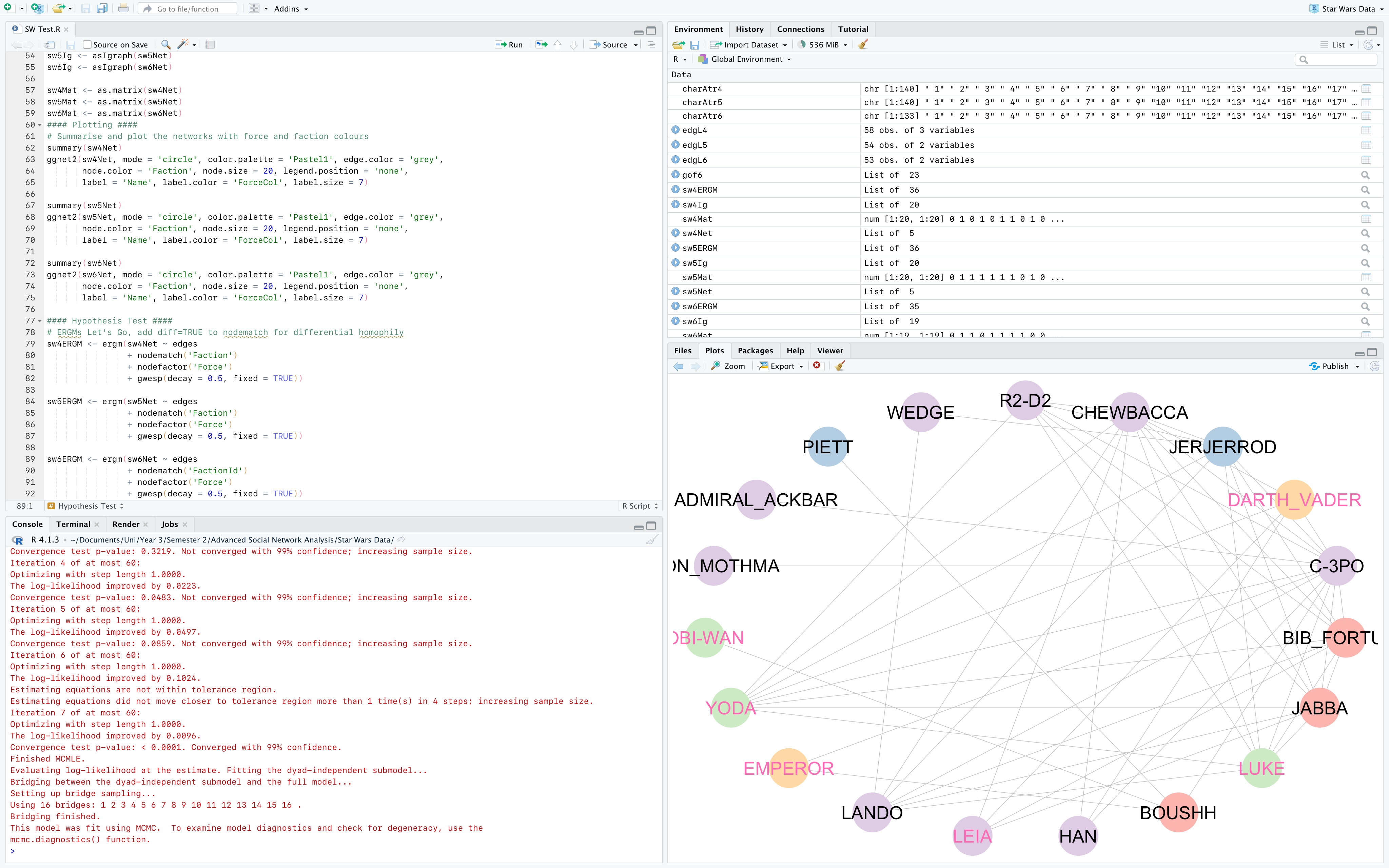
Task: Expand the sw5Ig list object
Action: (x=676, y=262)
